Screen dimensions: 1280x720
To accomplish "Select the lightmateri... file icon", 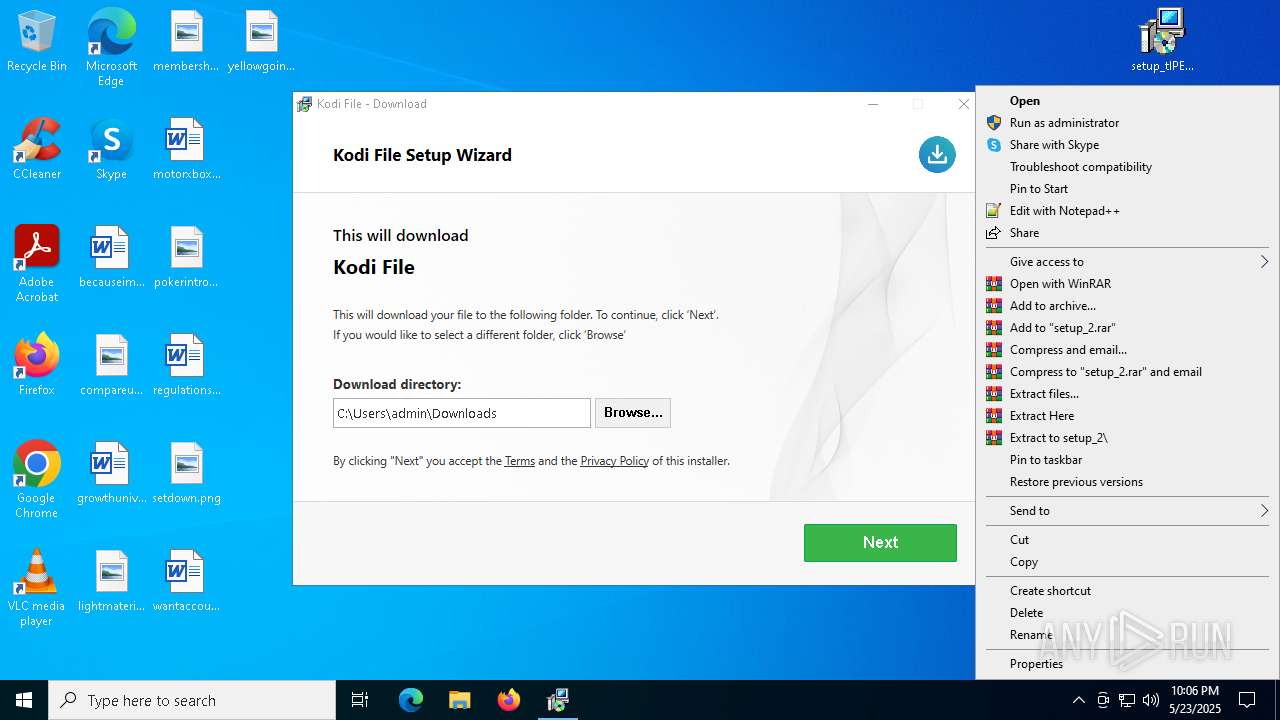I will 111,581.
